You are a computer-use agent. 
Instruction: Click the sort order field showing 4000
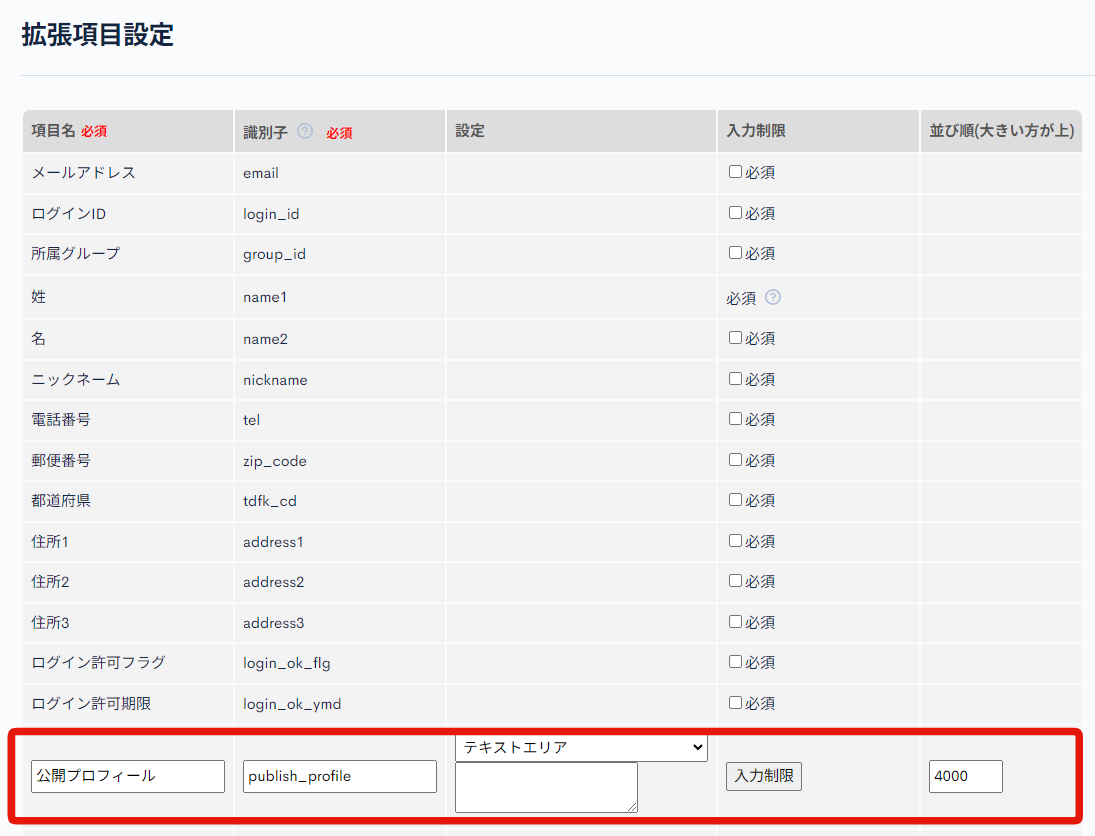tap(965, 776)
